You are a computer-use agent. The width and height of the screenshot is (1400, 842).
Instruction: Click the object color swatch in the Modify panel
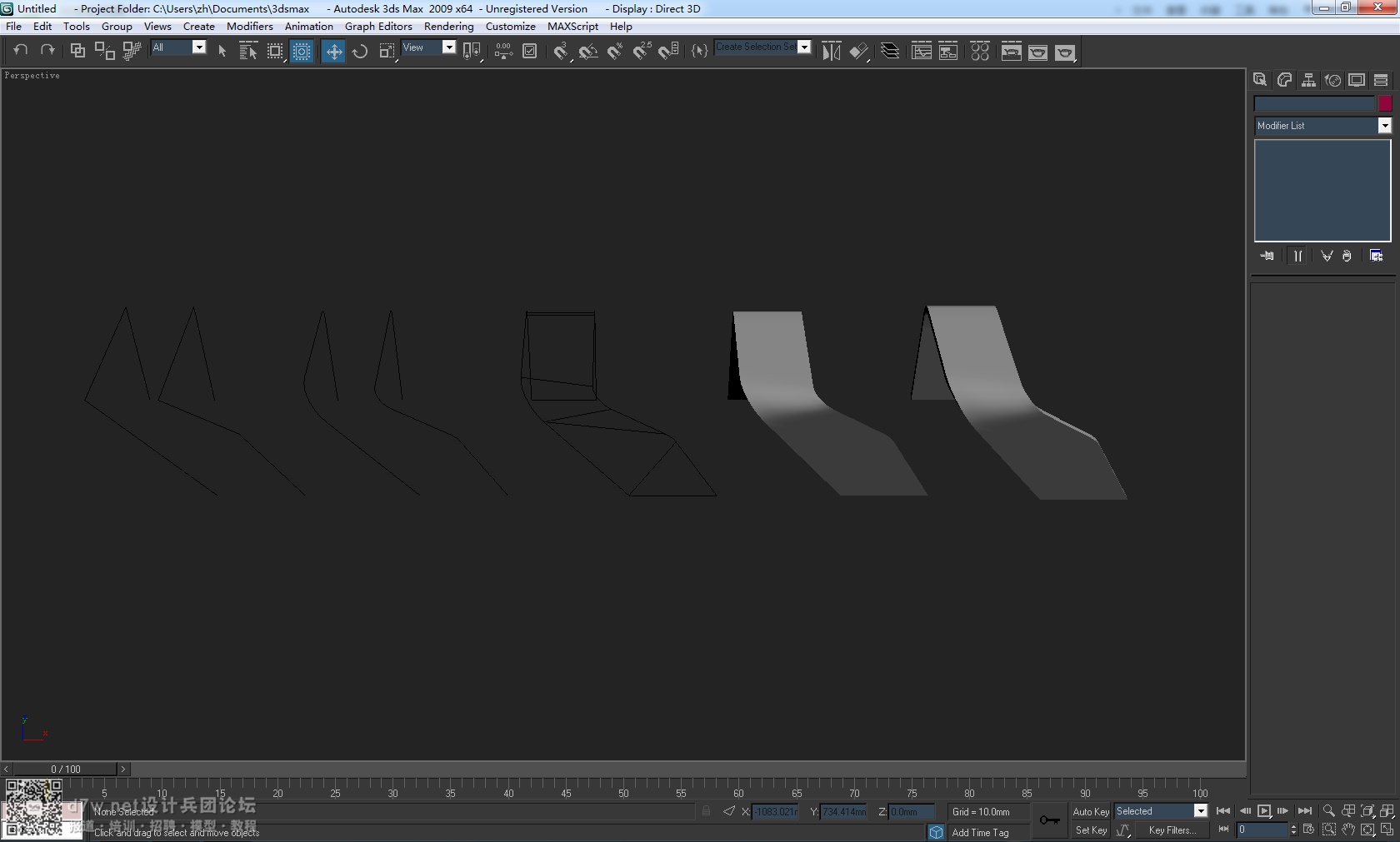click(1385, 103)
